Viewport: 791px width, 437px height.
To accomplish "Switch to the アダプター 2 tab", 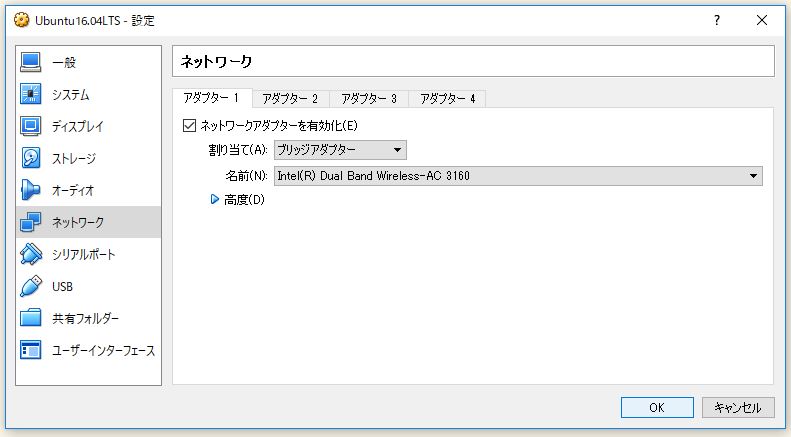I will (291, 98).
